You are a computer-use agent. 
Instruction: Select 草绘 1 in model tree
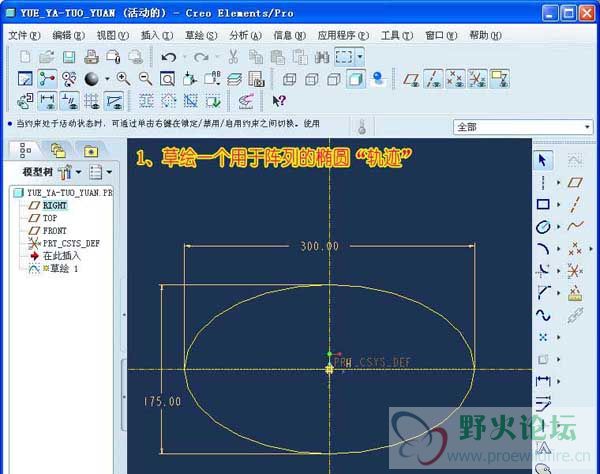64,269
